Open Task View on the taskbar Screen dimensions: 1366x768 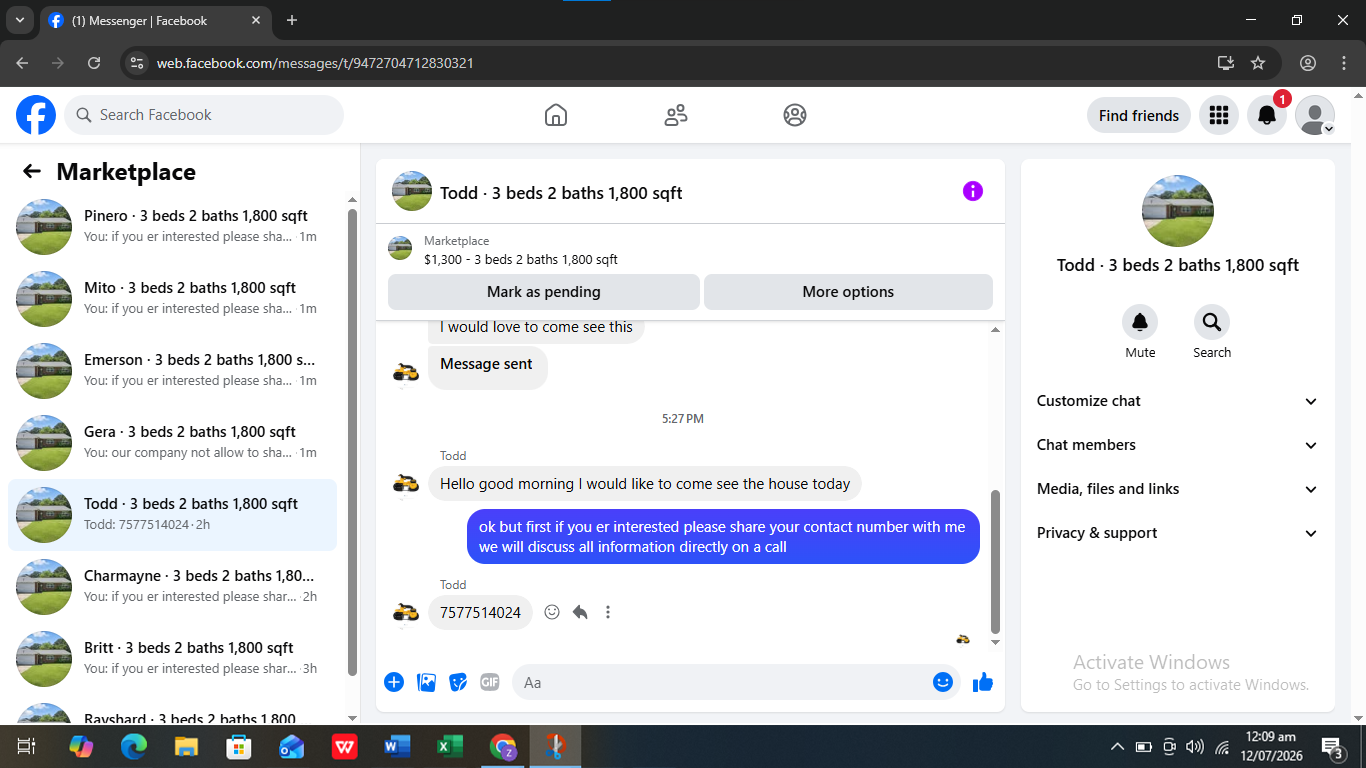(26, 746)
